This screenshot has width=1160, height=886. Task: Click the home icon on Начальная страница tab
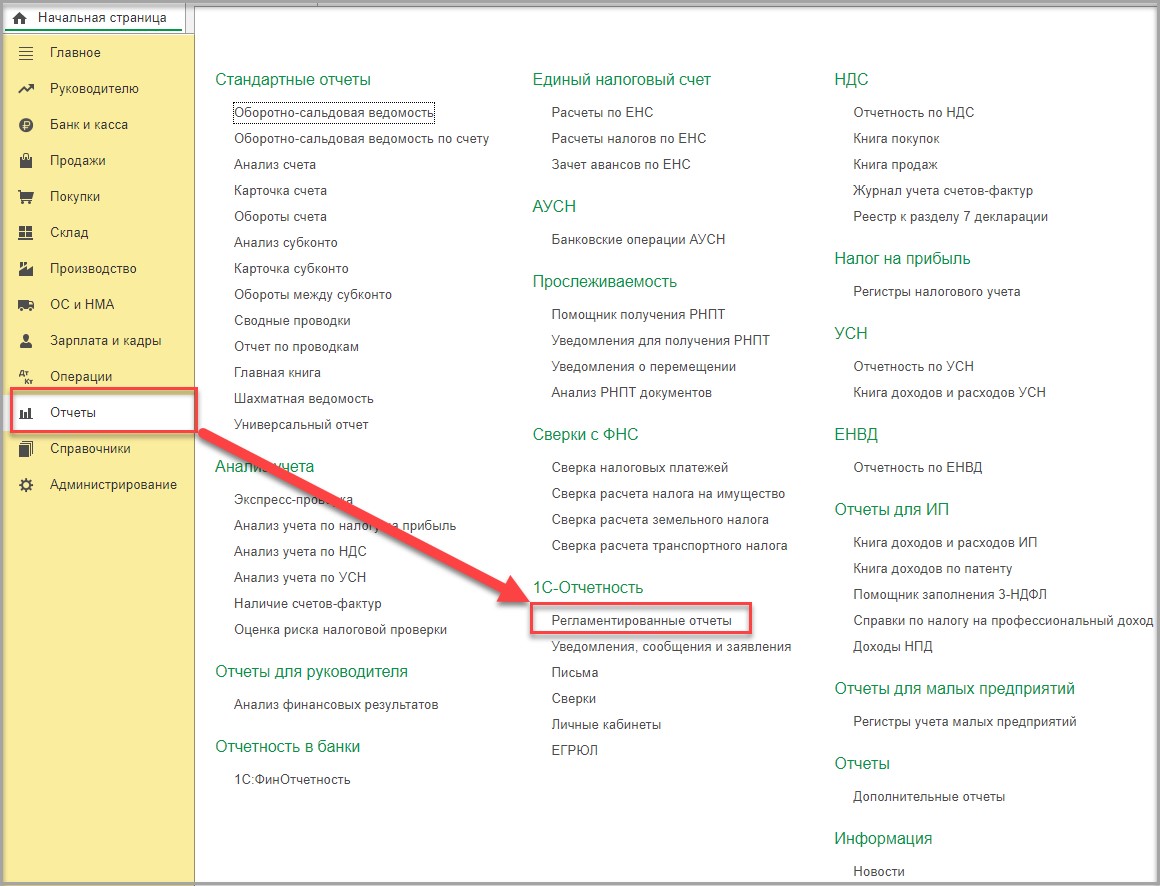pos(20,18)
